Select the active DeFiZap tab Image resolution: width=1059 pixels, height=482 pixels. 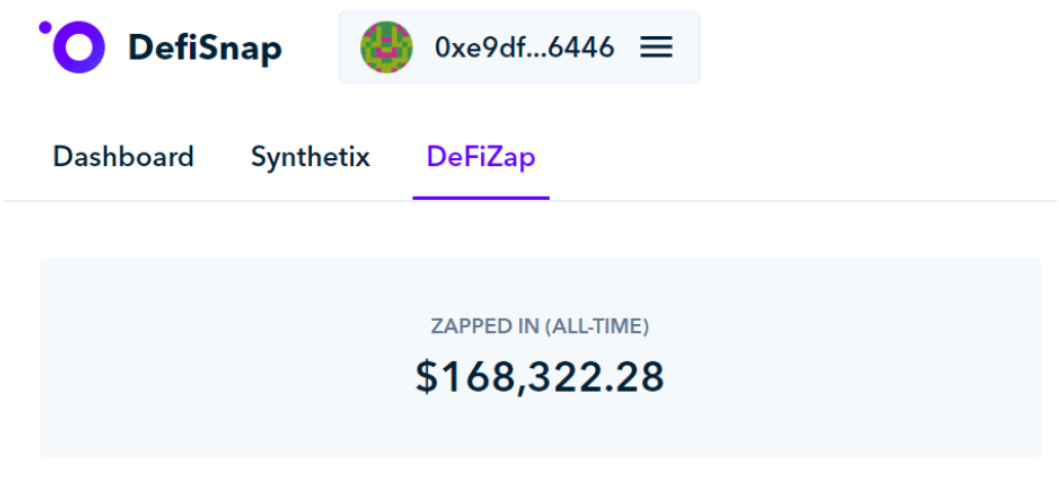(481, 157)
